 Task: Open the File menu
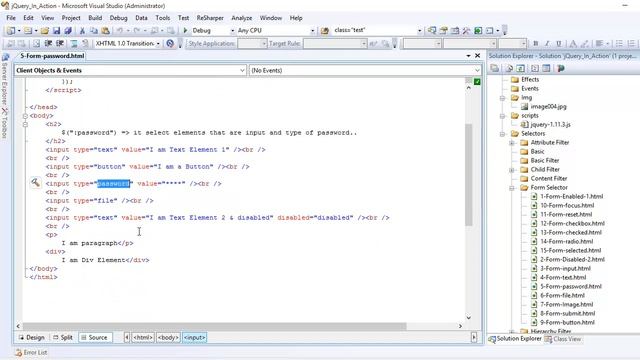coord(11,18)
